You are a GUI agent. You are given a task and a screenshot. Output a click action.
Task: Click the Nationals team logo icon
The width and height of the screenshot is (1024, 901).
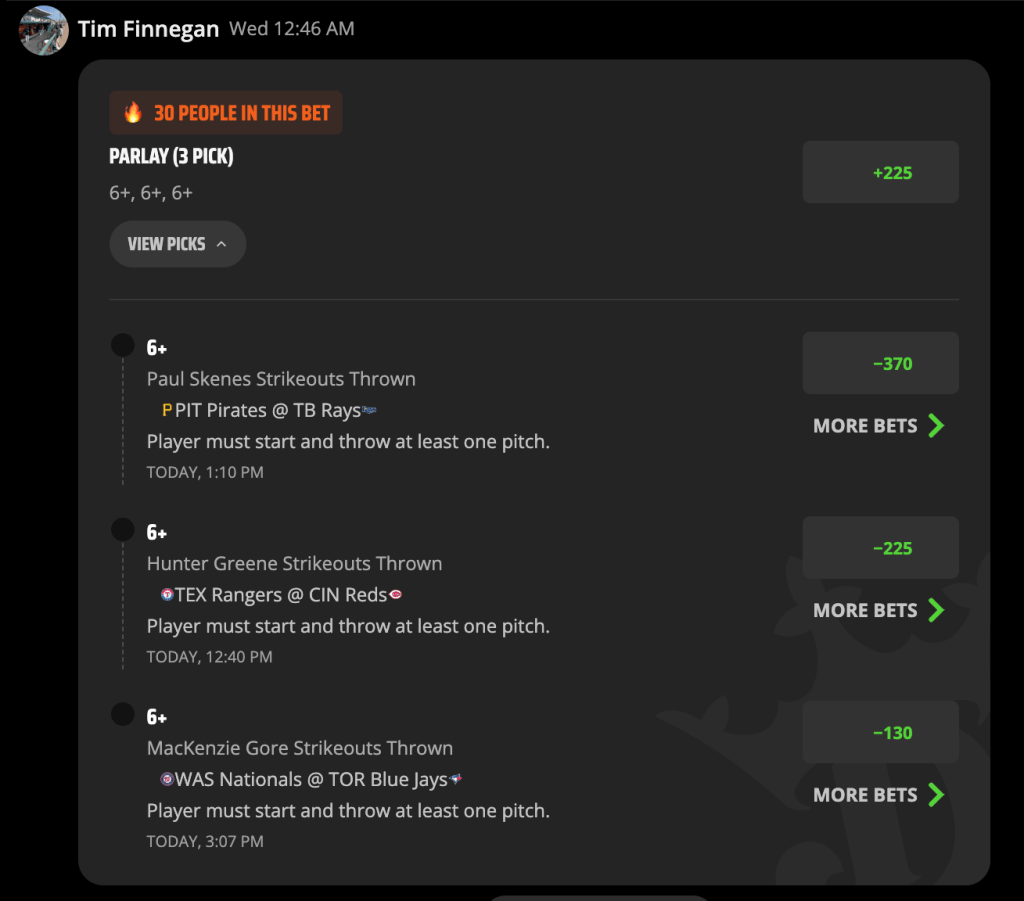pos(167,778)
